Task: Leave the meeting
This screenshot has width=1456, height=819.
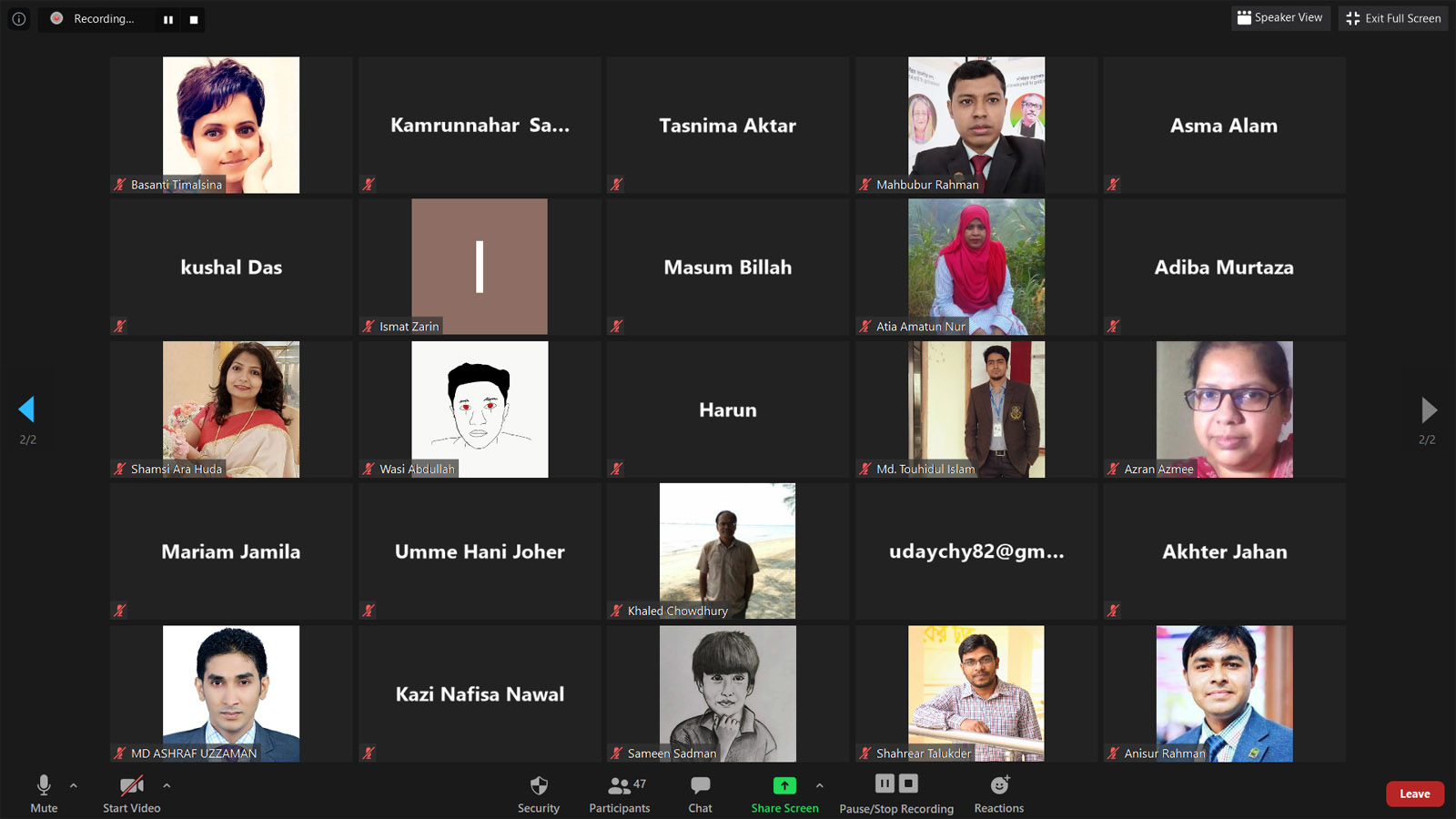Action: click(1415, 794)
